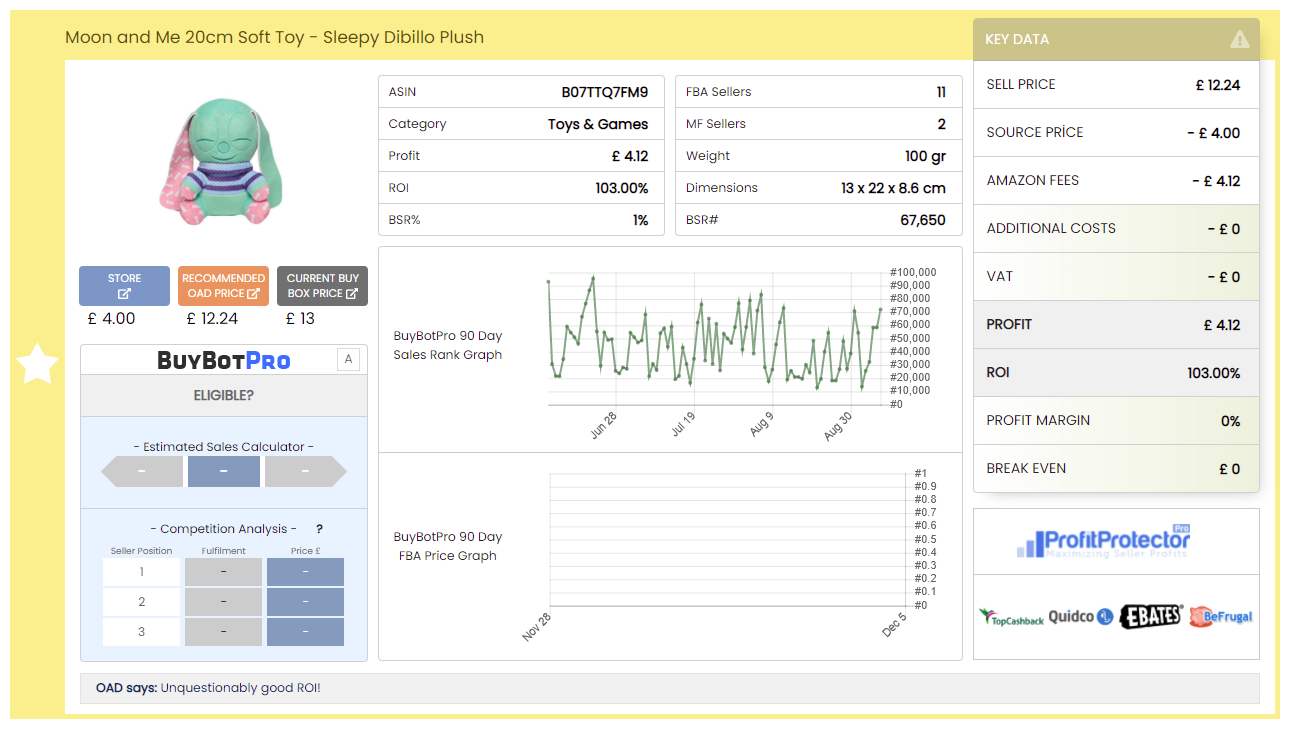
Task: Click the SELL PRICE row in Key Data
Action: 1116,85
